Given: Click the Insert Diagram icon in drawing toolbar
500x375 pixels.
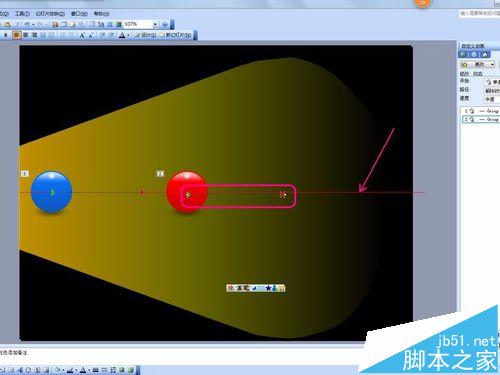Looking at the screenshot, I should pyautogui.click(x=29, y=370).
